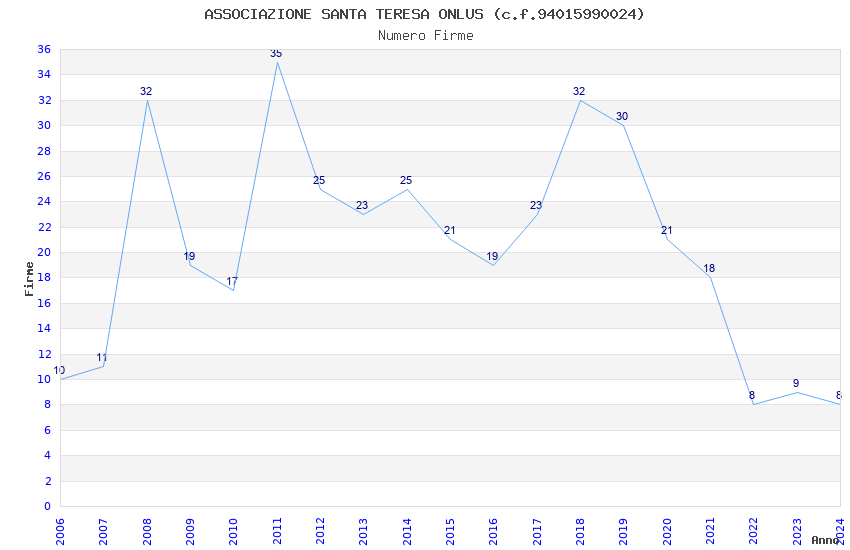
Task: Select the year 2021 on x-axis
Action: click(x=710, y=531)
